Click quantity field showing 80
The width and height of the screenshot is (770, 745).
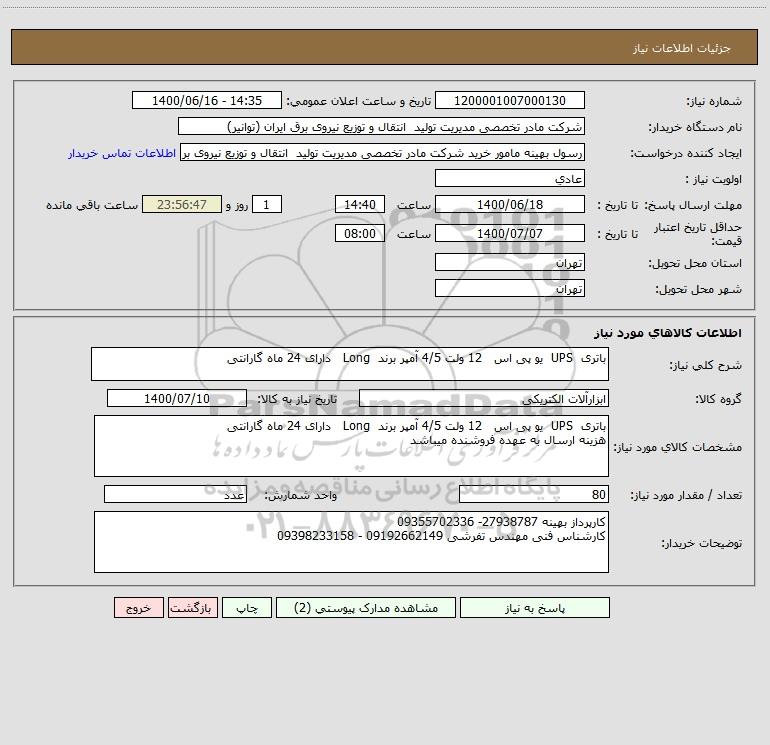534,495
